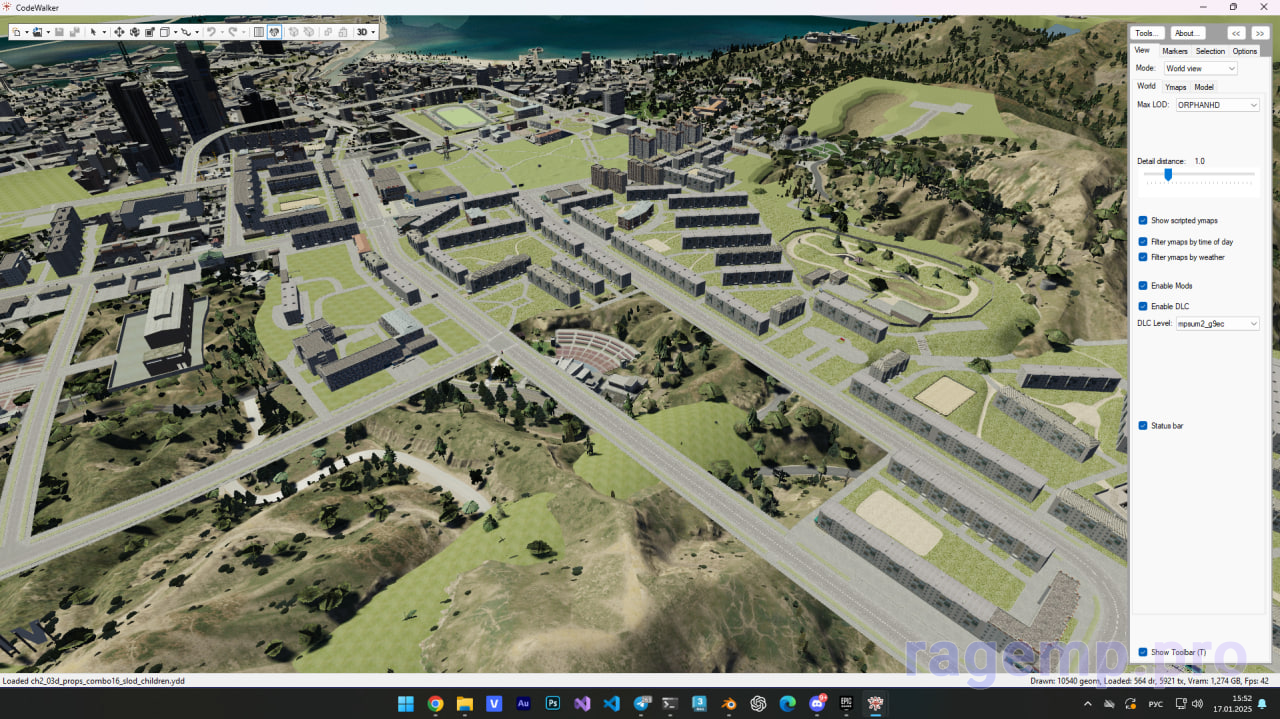The height and width of the screenshot is (719, 1280).
Task: Click the Detail distance slider handle
Action: [1168, 175]
